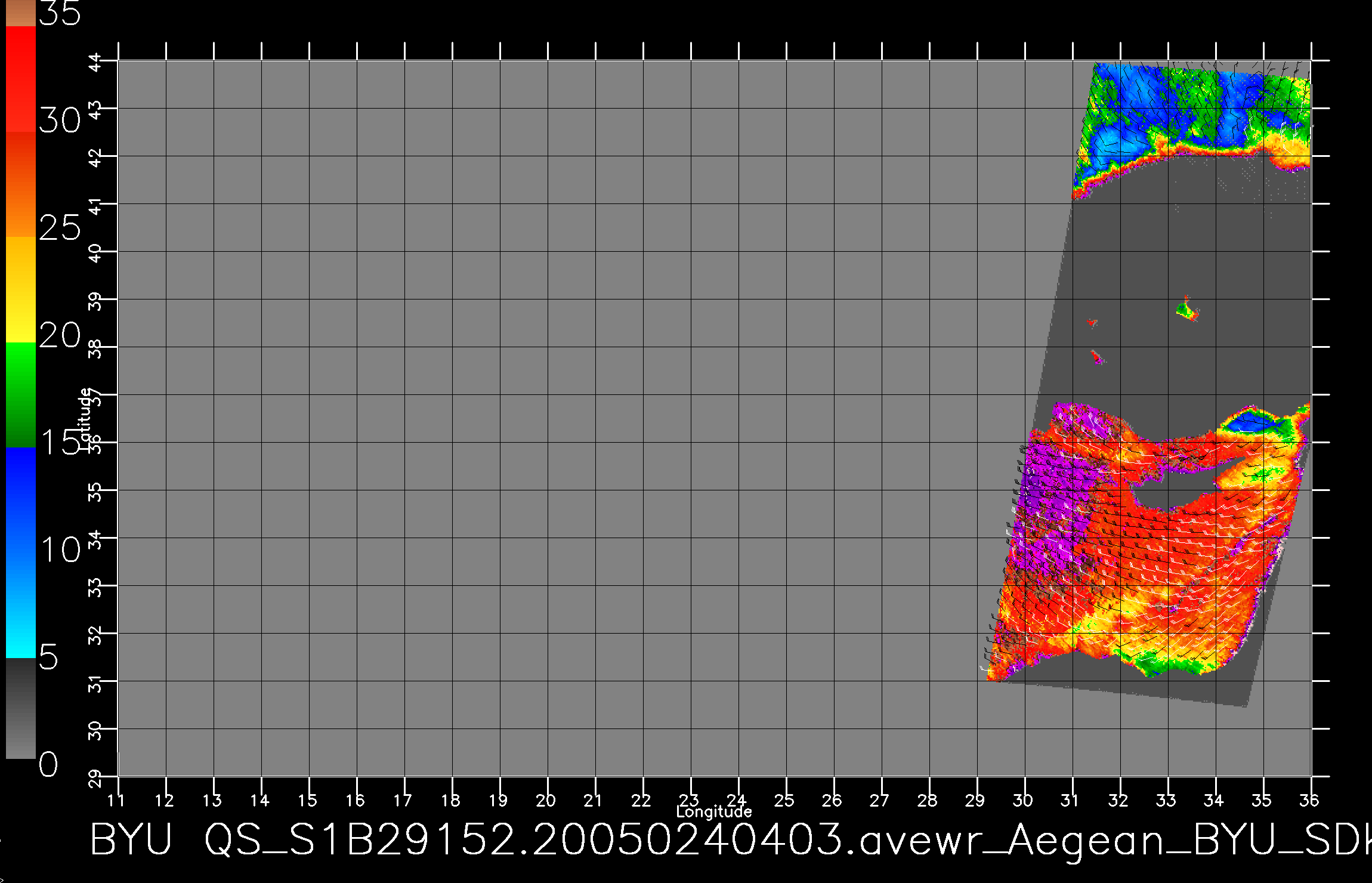Click longitude tick label 18
The width and height of the screenshot is (1372, 883).
[450, 800]
